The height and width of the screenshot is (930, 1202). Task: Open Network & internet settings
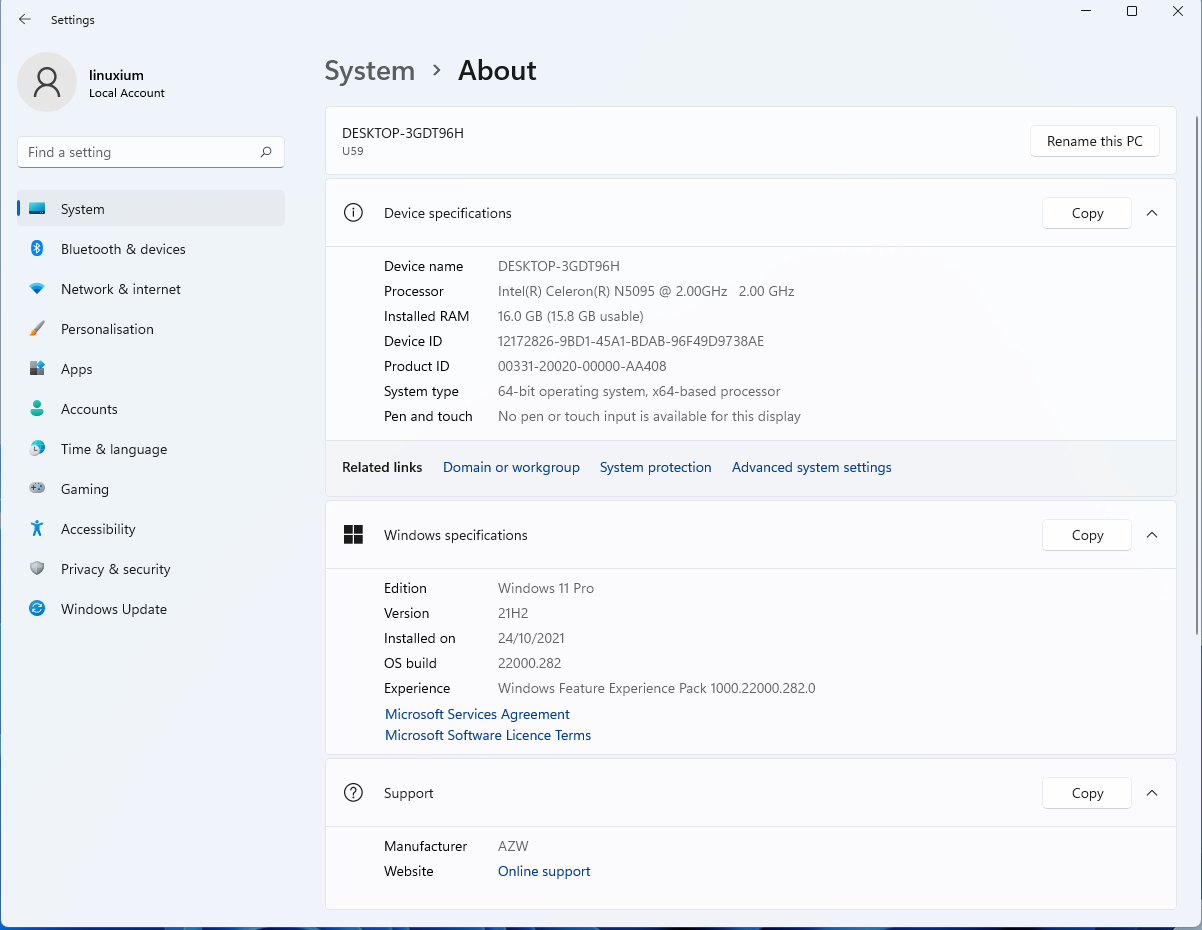click(151, 289)
